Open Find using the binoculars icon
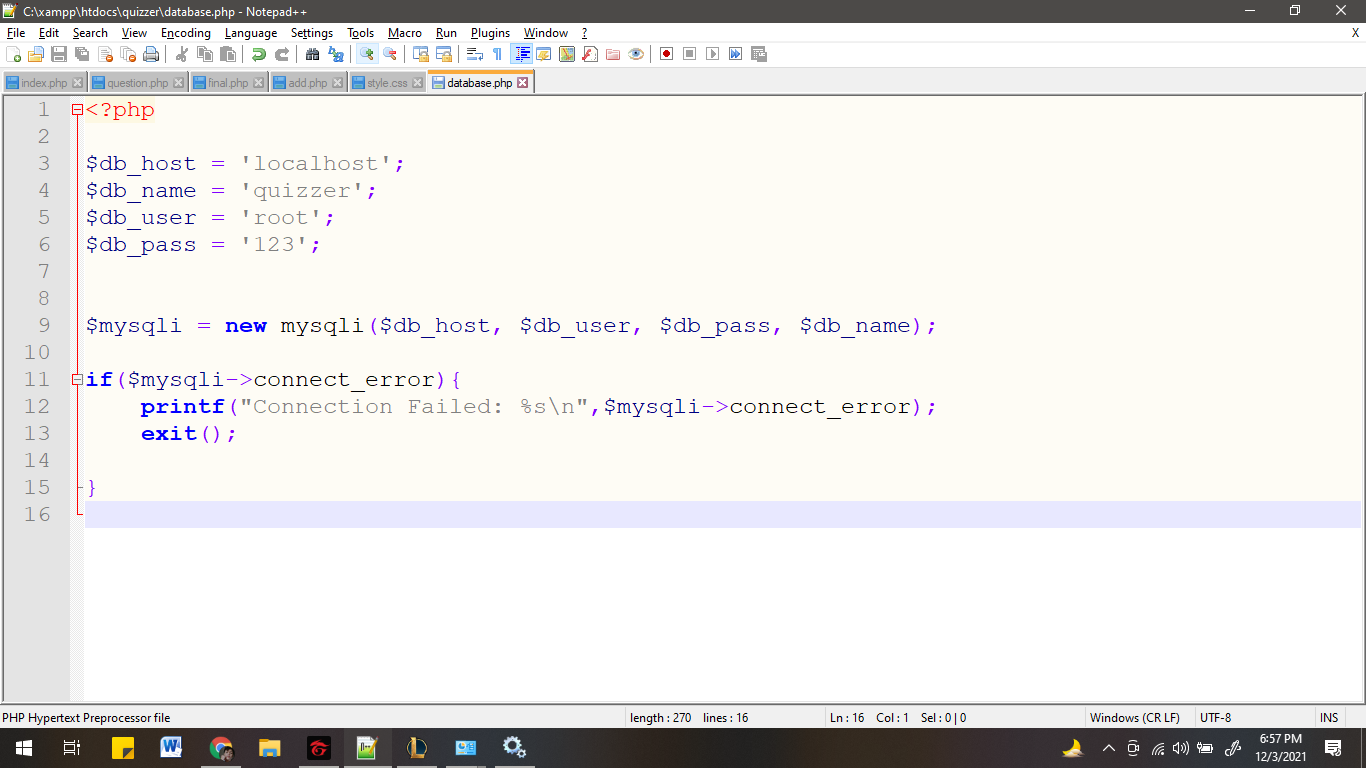 pyautogui.click(x=313, y=54)
